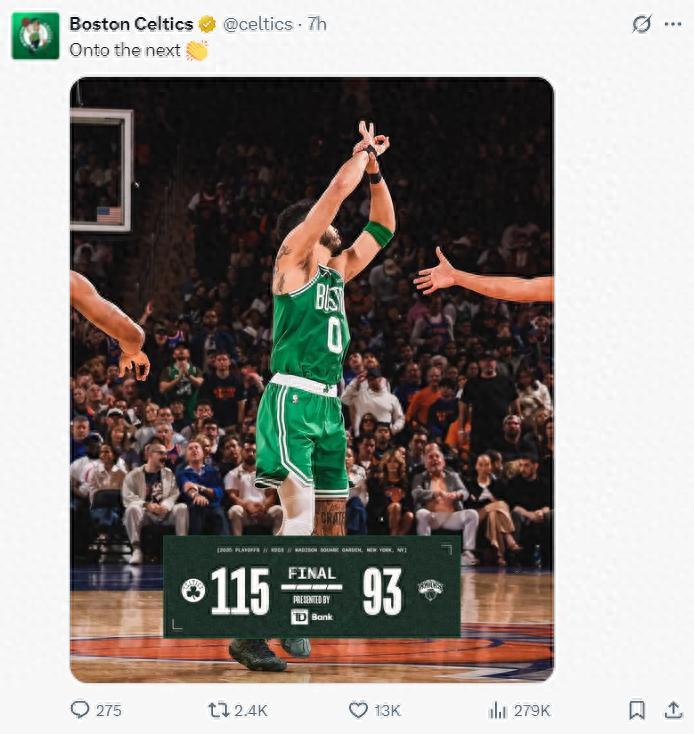The image size is (694, 734).
Task: Open Grok explain icon on the post
Action: point(641,24)
